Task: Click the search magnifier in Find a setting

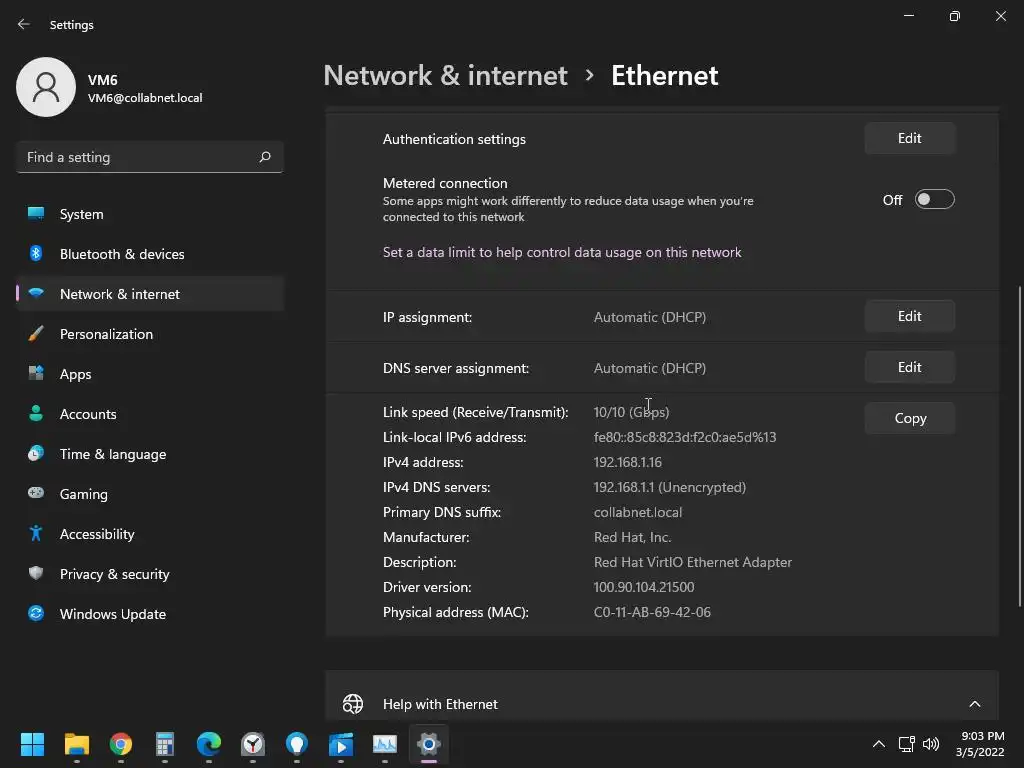Action: (265, 157)
